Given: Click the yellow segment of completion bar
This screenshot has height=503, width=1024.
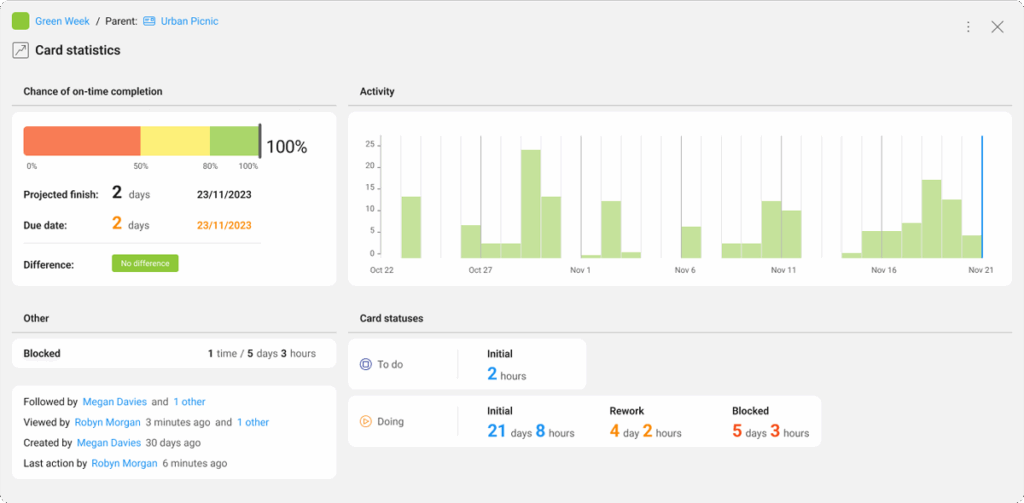Looking at the screenshot, I should [x=175, y=141].
